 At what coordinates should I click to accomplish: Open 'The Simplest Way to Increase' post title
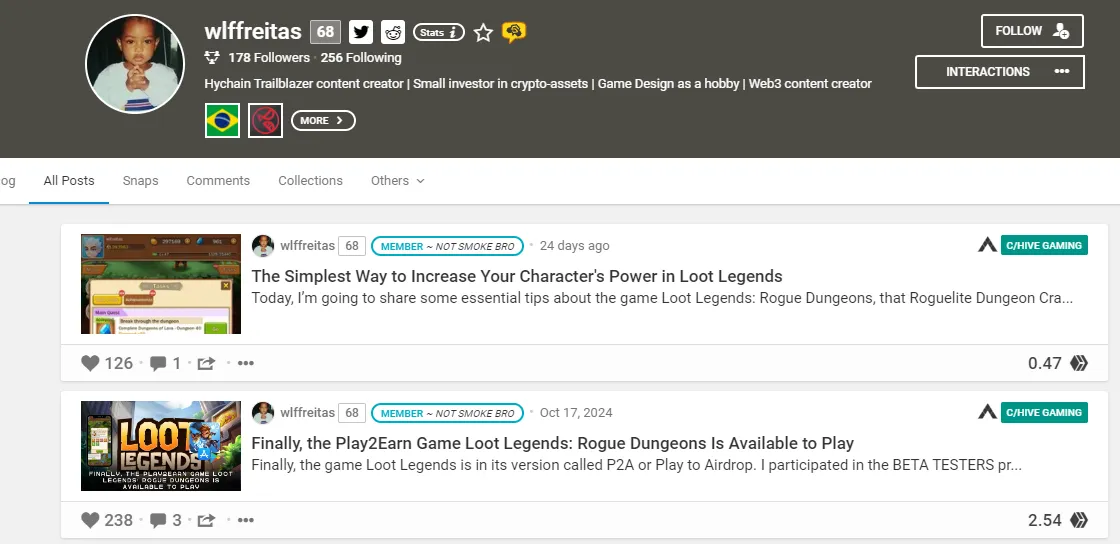516,276
